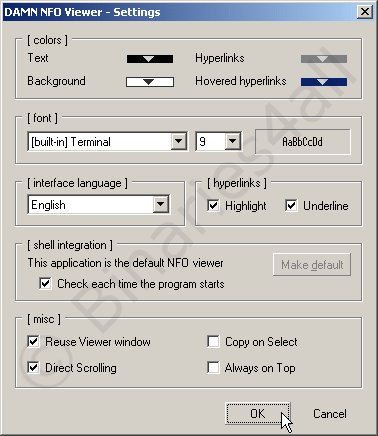Image resolution: width=378 pixels, height=436 pixels.
Task: Expand the font size dropdown arrow
Action: (x=233, y=142)
